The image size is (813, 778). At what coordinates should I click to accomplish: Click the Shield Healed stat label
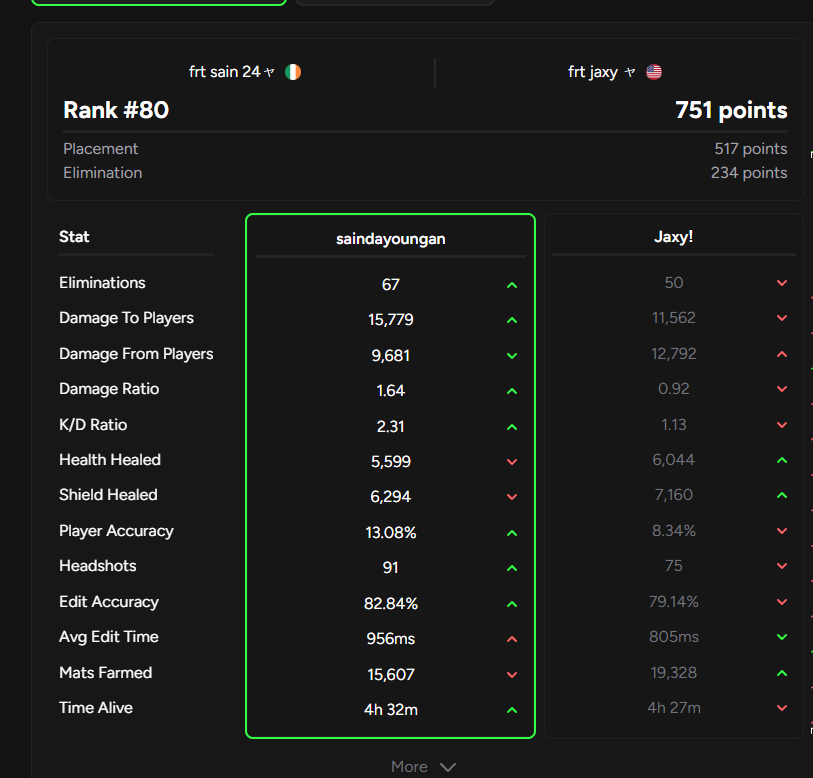[x=108, y=495]
